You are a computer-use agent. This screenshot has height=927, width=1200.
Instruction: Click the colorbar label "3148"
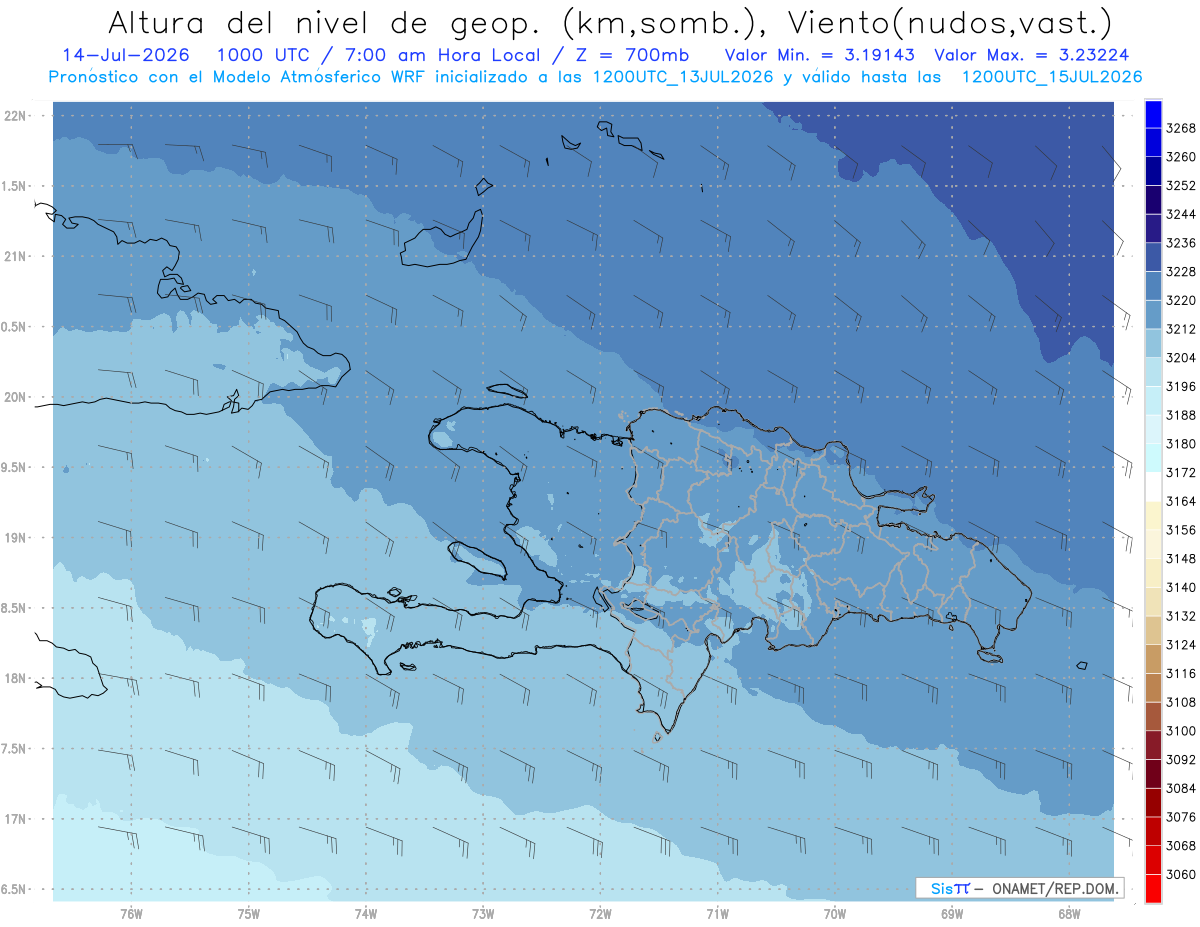1181,558
